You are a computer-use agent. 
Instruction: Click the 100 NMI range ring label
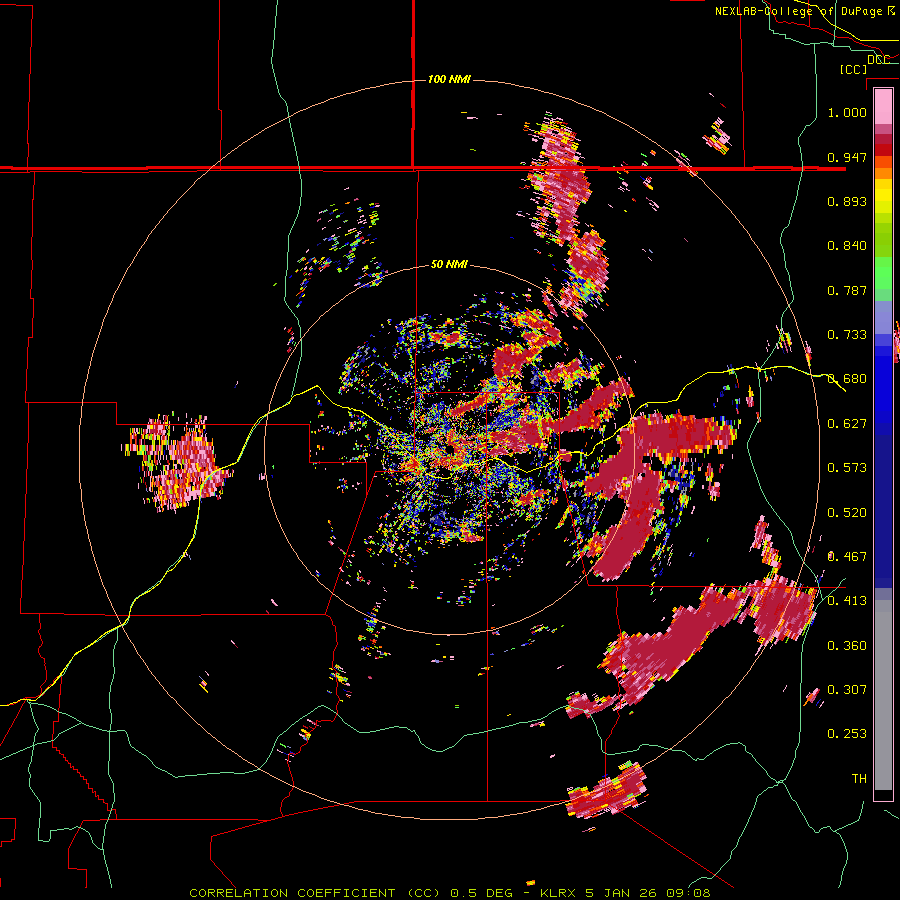449,79
